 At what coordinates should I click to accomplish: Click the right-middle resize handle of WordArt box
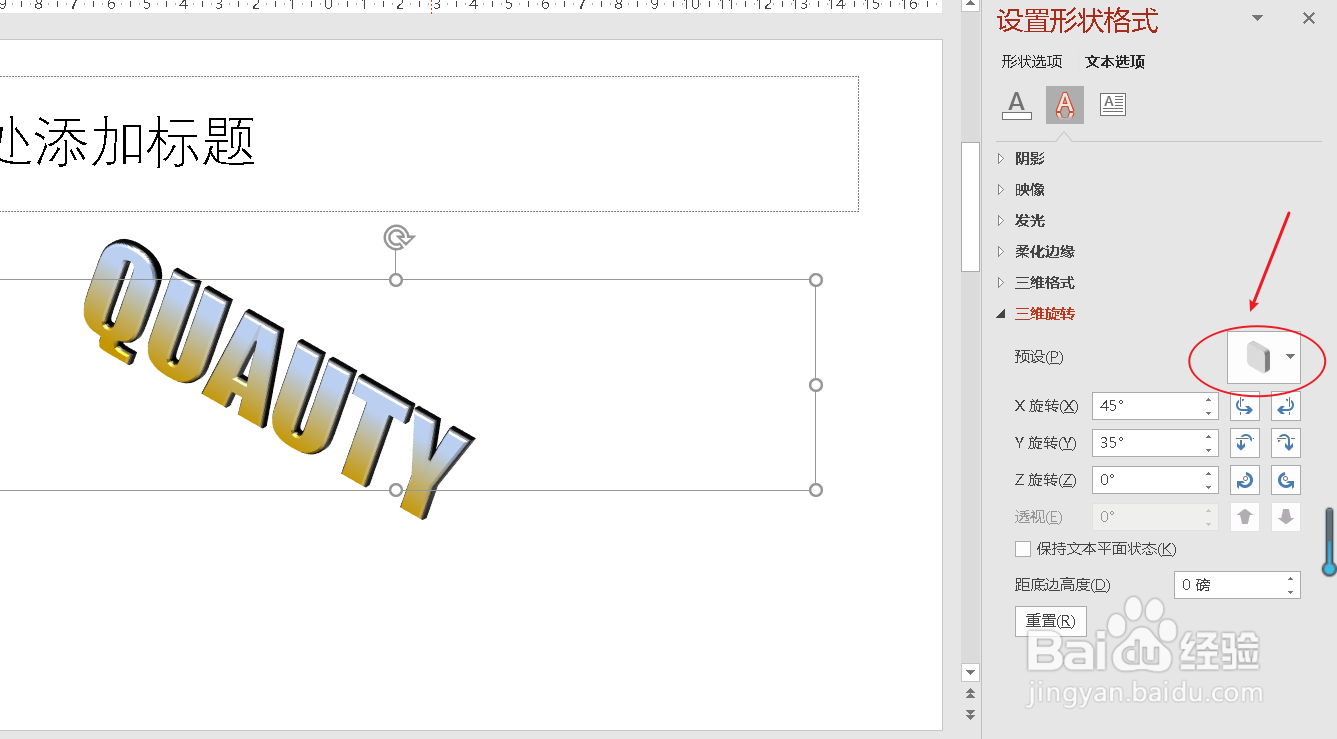point(816,385)
